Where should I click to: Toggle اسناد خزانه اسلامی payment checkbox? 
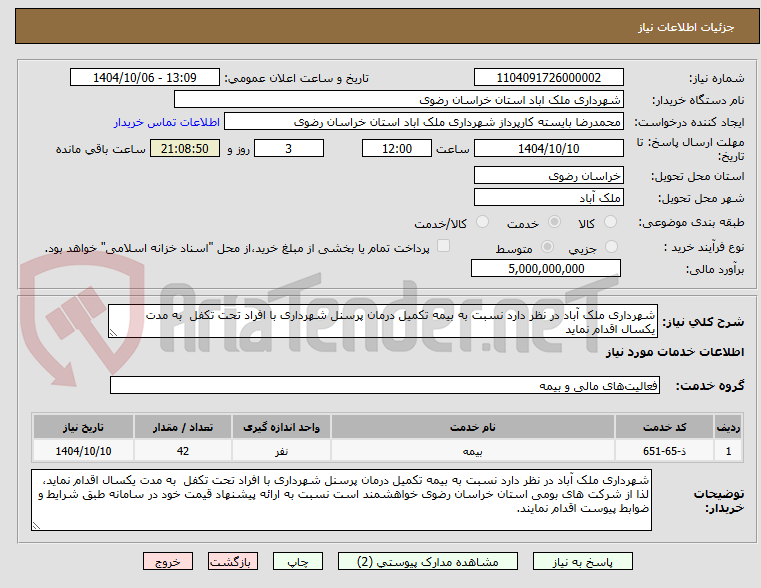coord(443,246)
